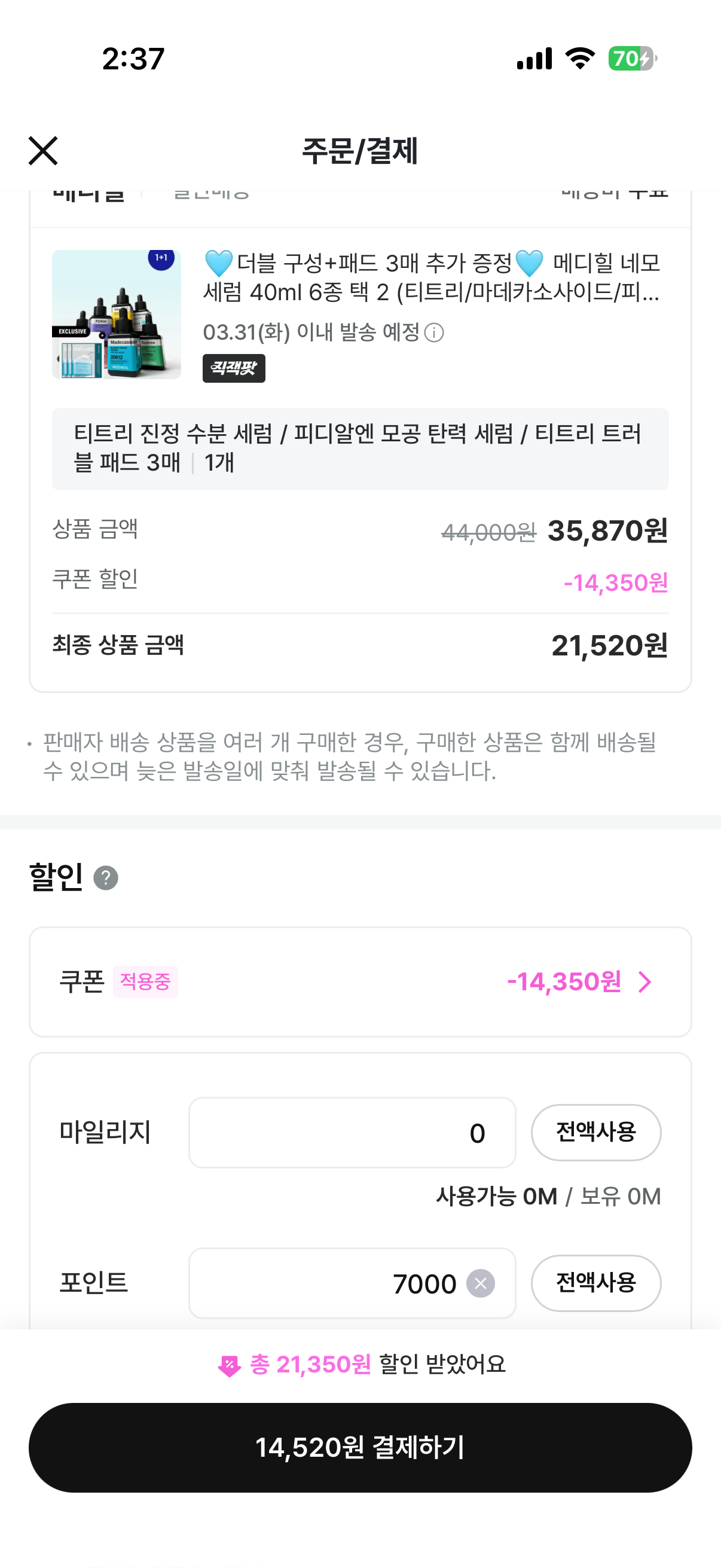Tap the shipping date info icon
Screen dimensions: 721x1568
(x=434, y=333)
